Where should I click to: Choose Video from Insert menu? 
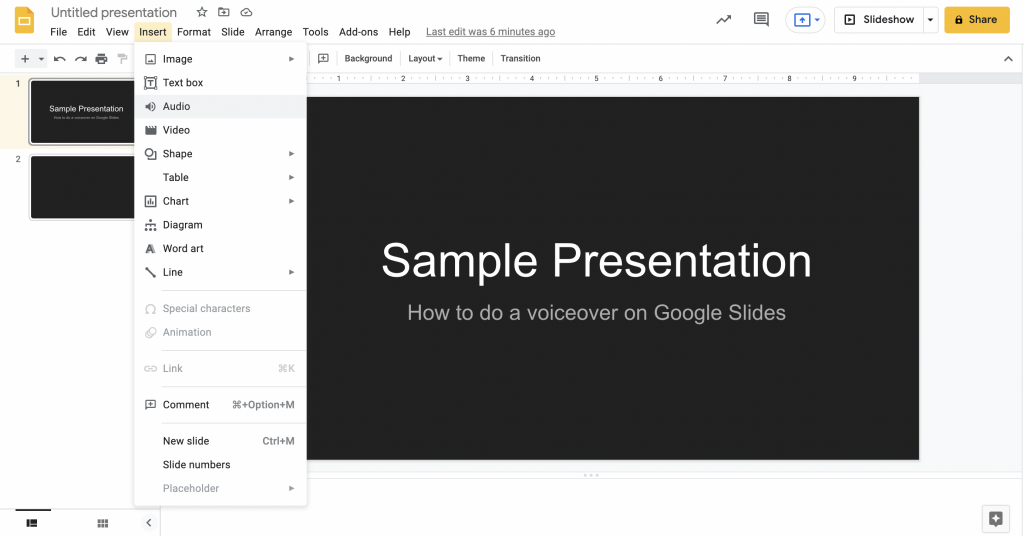click(x=220, y=130)
